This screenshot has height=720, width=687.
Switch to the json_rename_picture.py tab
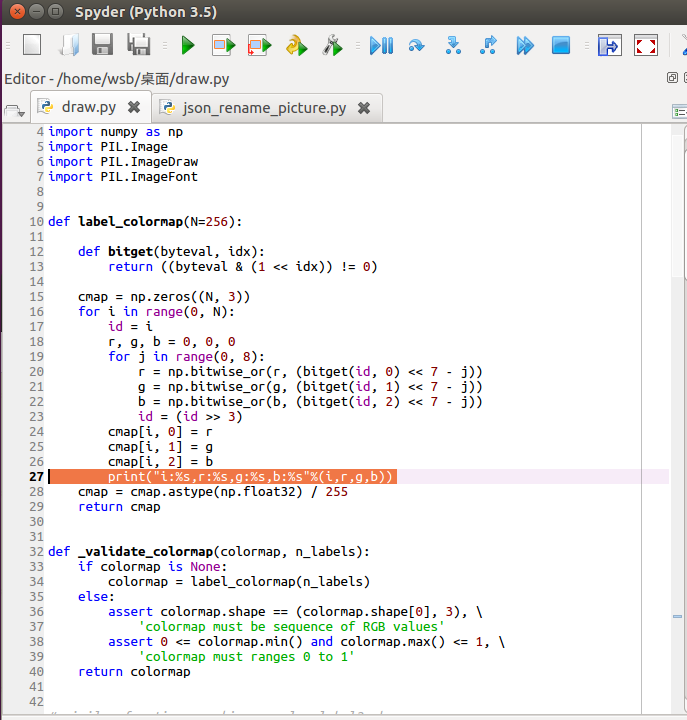pyautogui.click(x=265, y=108)
